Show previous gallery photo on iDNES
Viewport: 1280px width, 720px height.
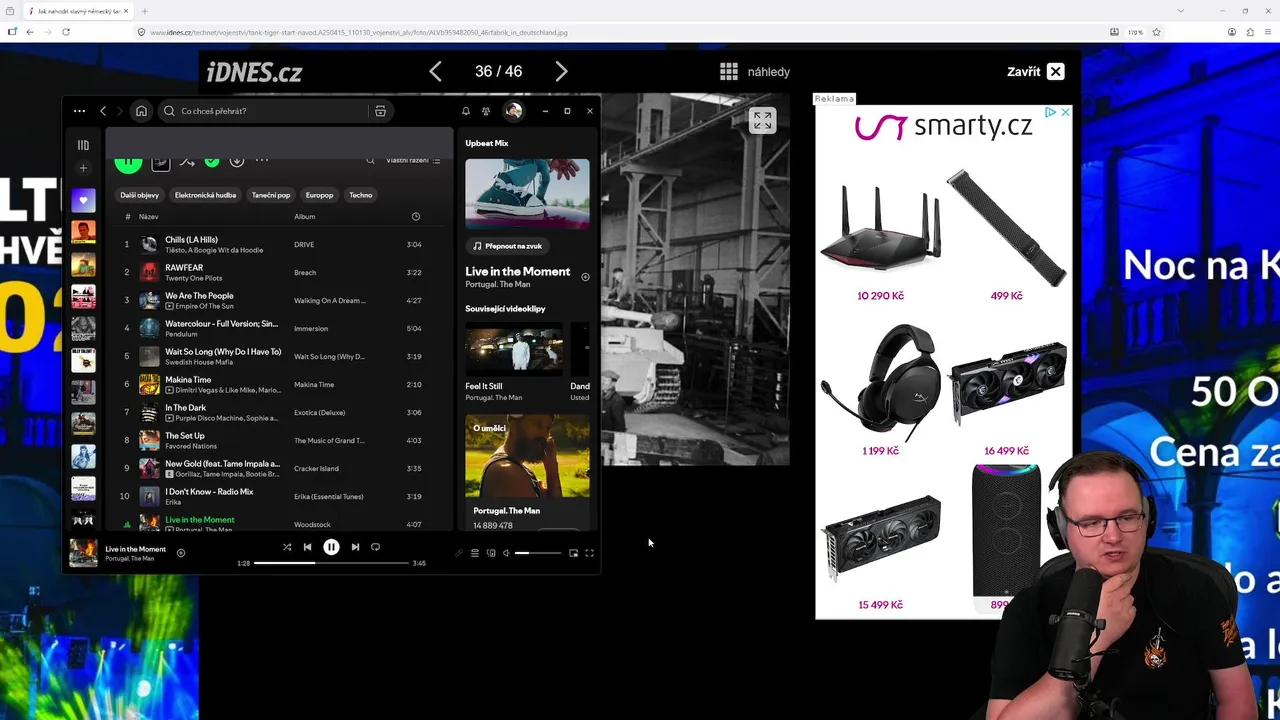pos(435,71)
